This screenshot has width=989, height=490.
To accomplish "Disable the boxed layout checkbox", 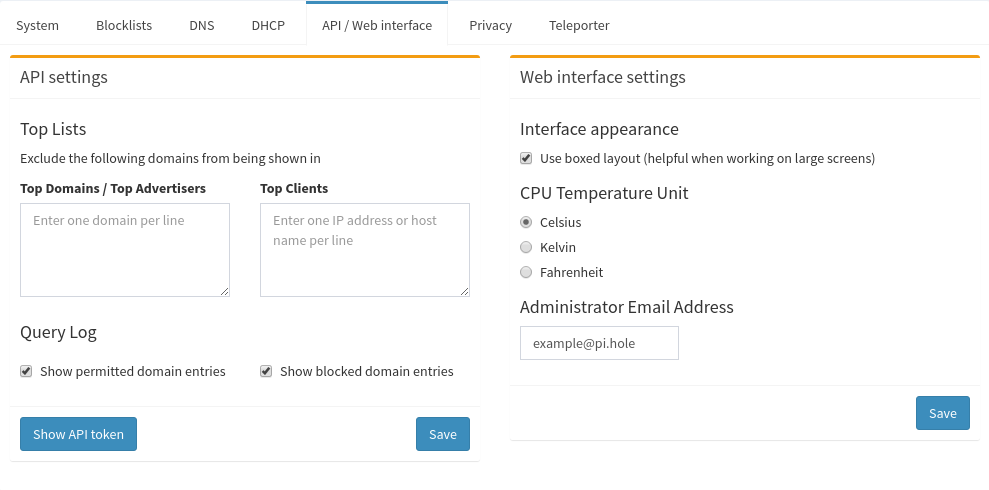I will [x=526, y=158].
